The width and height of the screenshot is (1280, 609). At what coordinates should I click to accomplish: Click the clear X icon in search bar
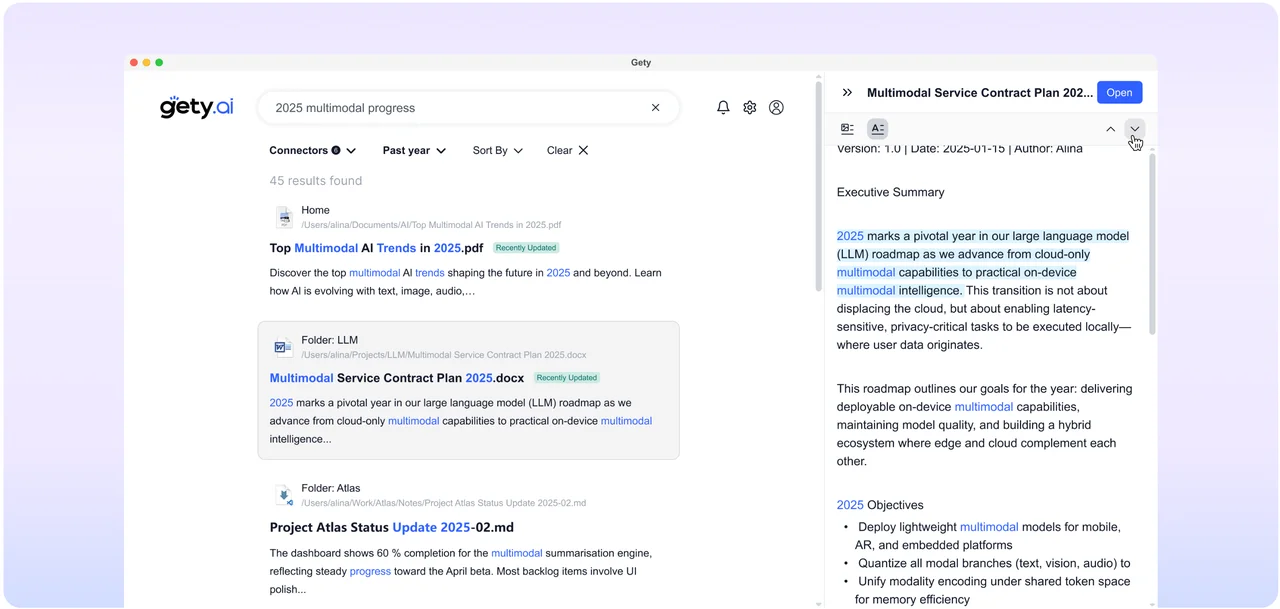click(655, 107)
